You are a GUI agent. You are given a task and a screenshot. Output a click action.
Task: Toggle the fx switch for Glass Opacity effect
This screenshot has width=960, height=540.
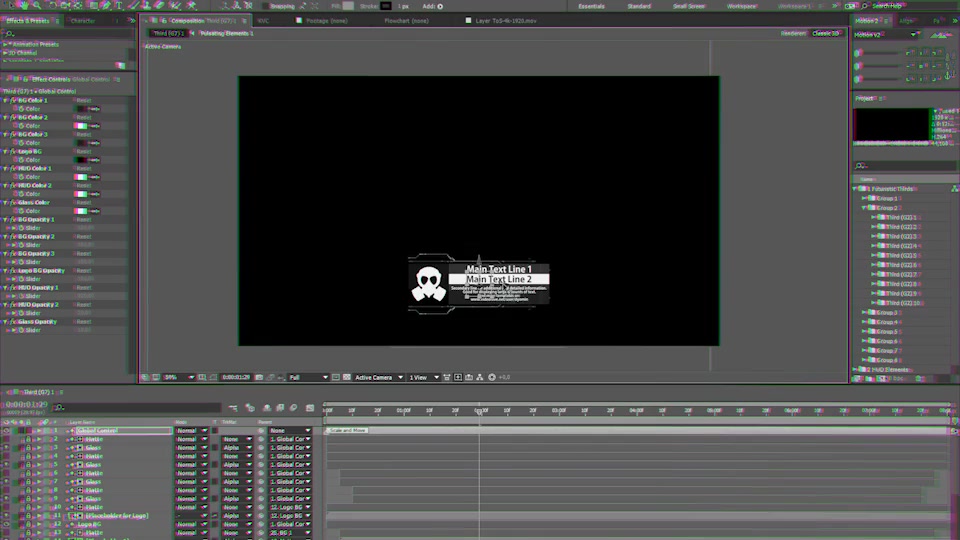(x=13, y=321)
